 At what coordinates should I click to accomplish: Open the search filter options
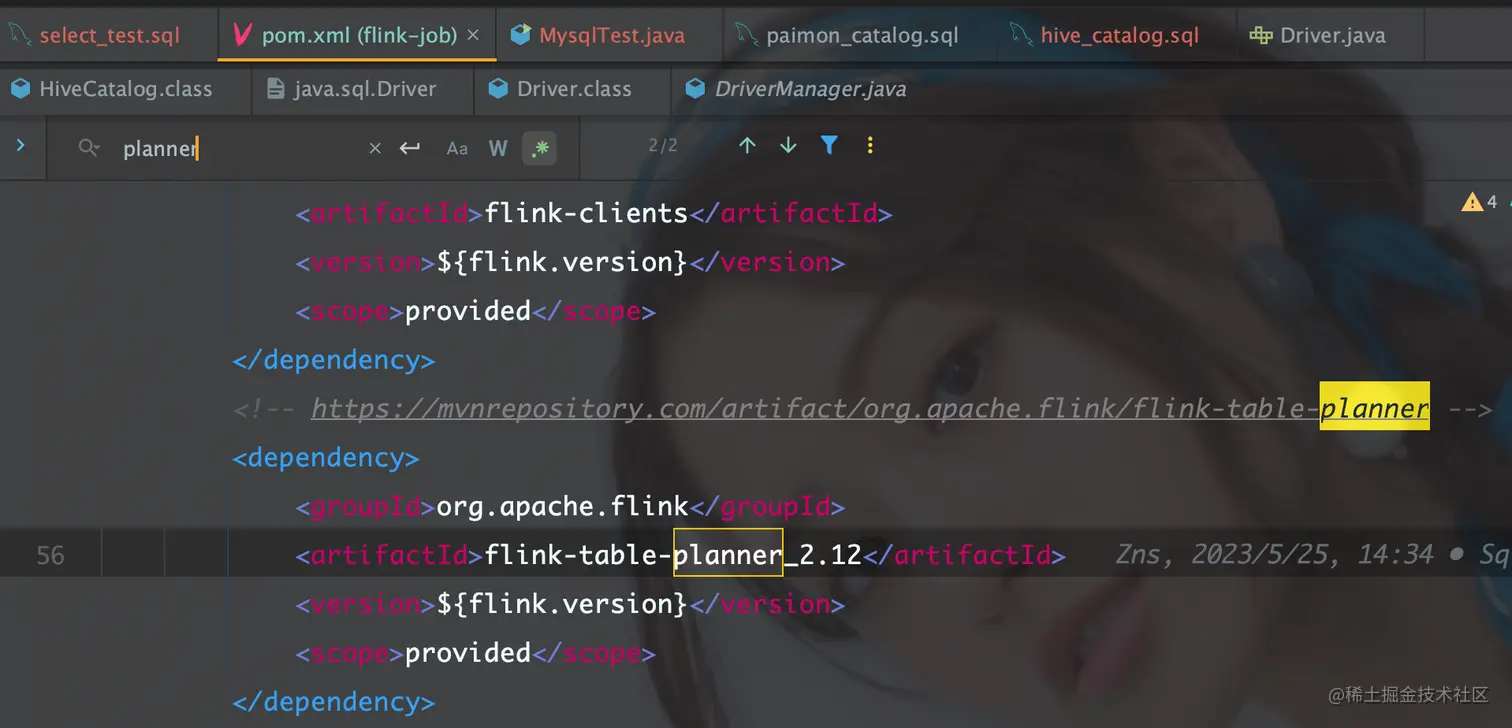click(829, 146)
